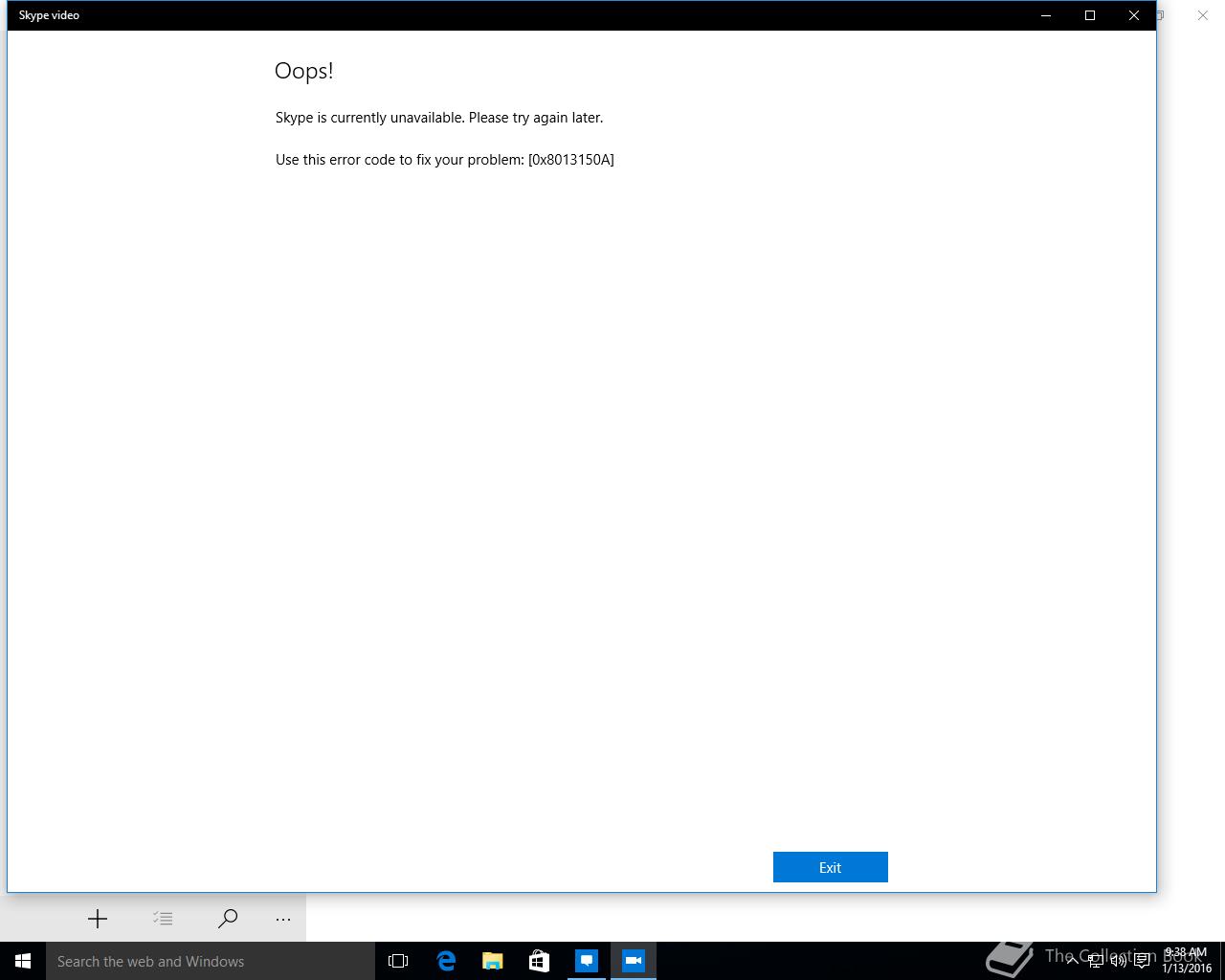
Task: Open the three-dots more menu in command bar
Action: pos(283,919)
